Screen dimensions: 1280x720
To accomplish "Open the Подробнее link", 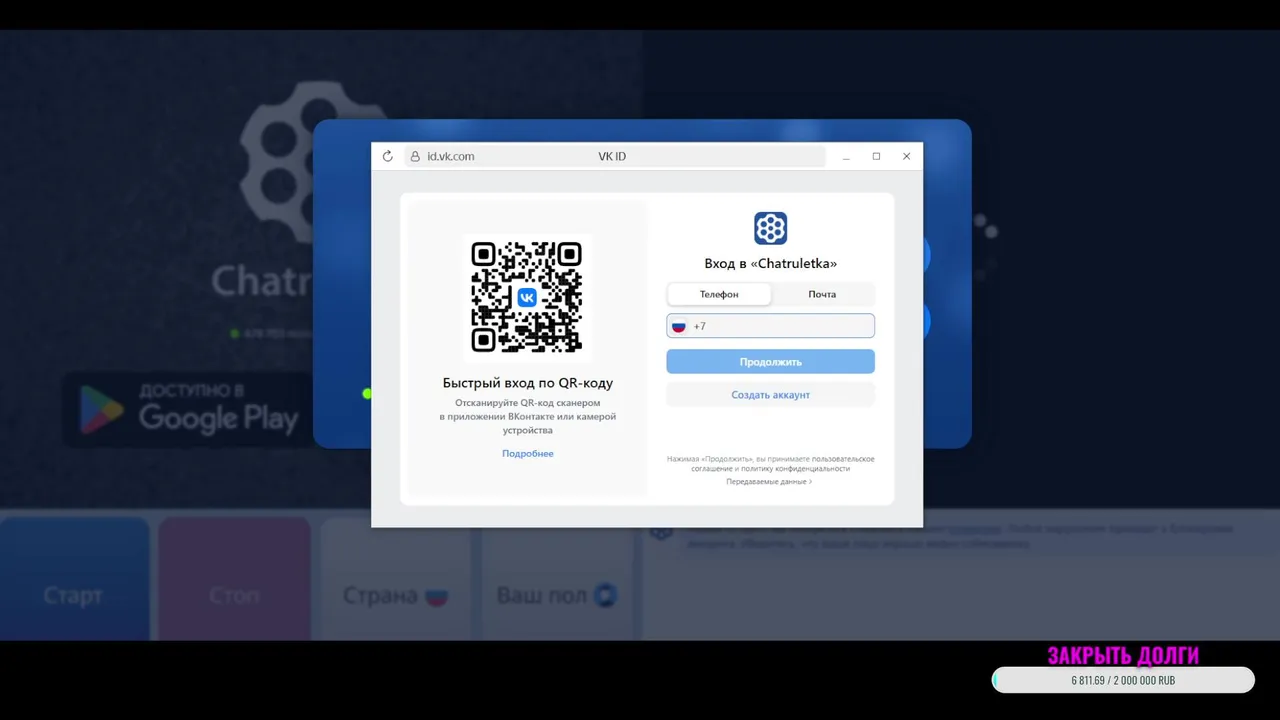I will click(528, 454).
